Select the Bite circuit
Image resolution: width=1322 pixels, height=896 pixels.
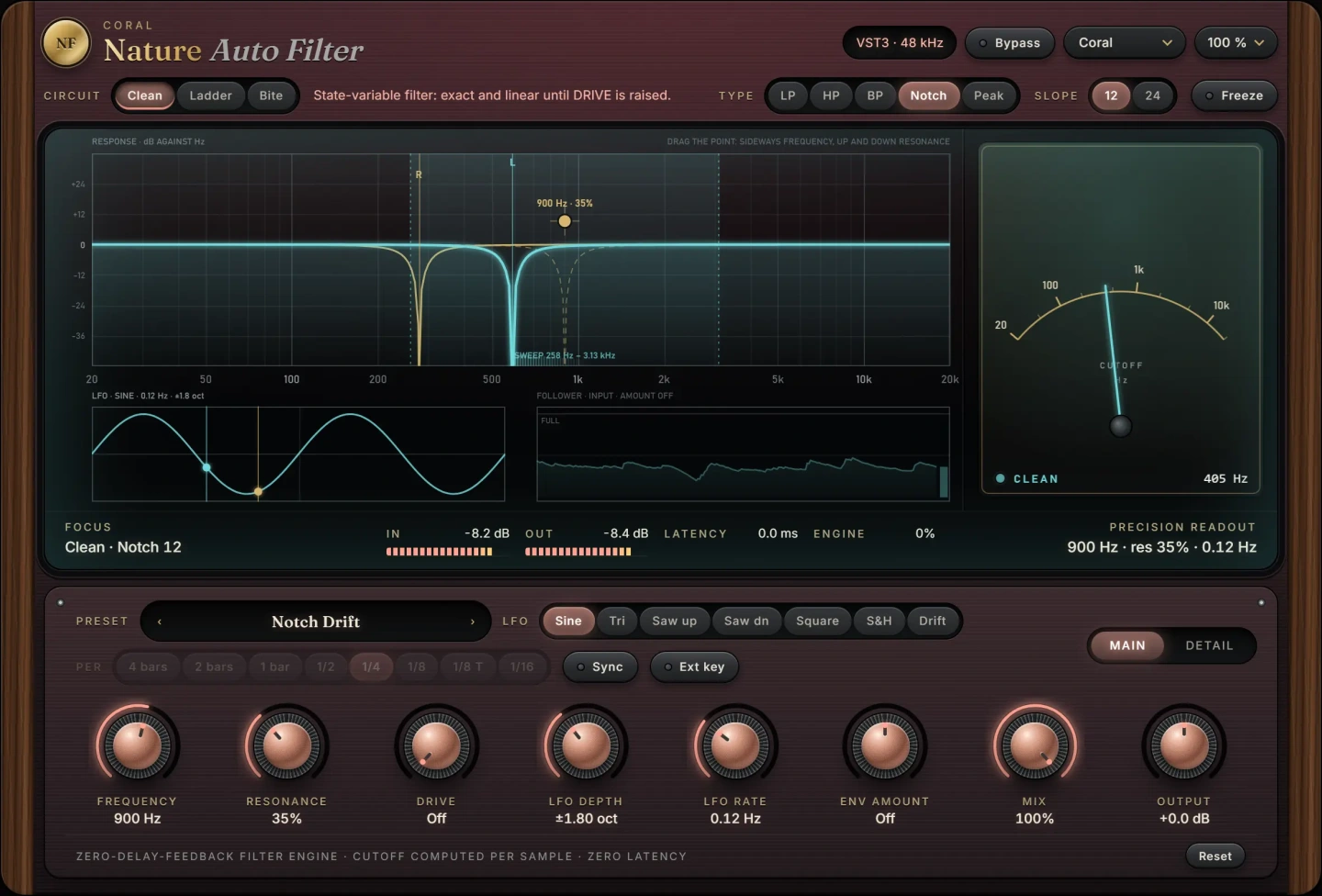pos(272,95)
